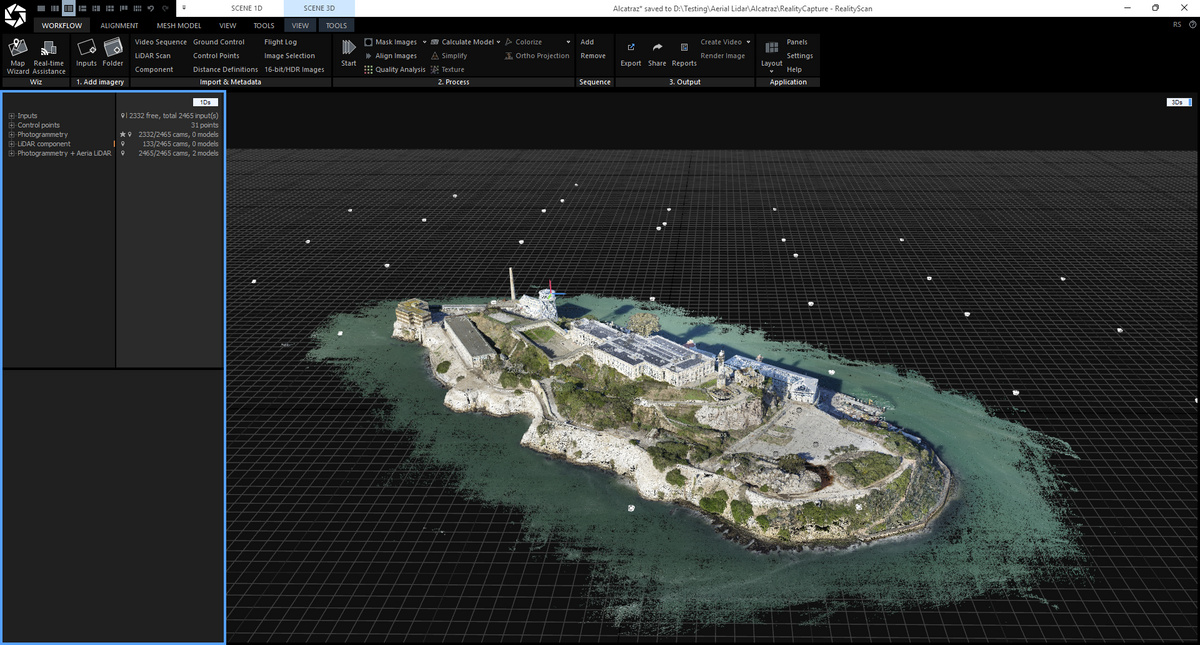Click Video Sequence import
This screenshot has height=645, width=1200.
pyautogui.click(x=161, y=42)
